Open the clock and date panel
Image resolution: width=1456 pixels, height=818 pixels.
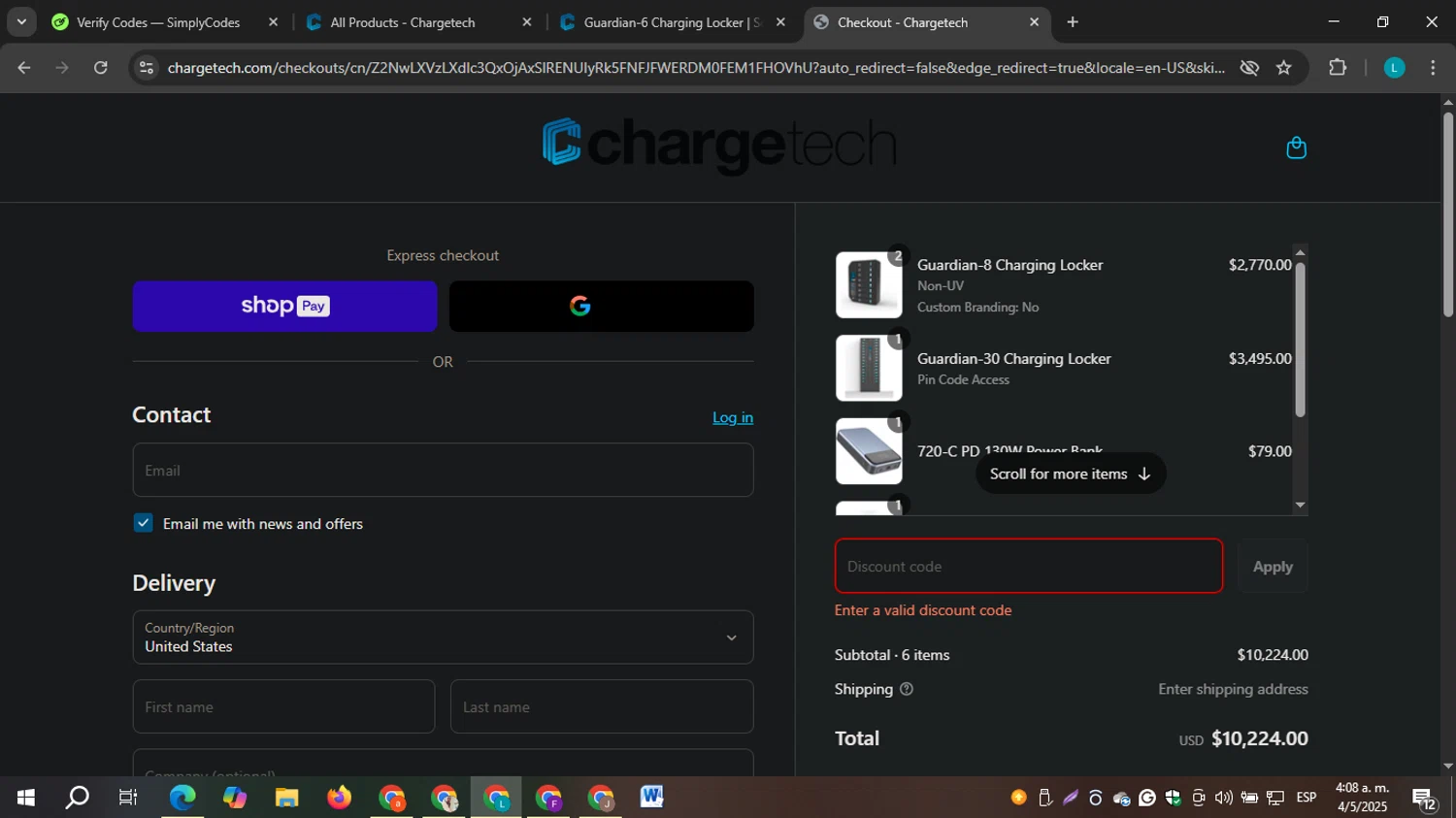[x=1362, y=798]
